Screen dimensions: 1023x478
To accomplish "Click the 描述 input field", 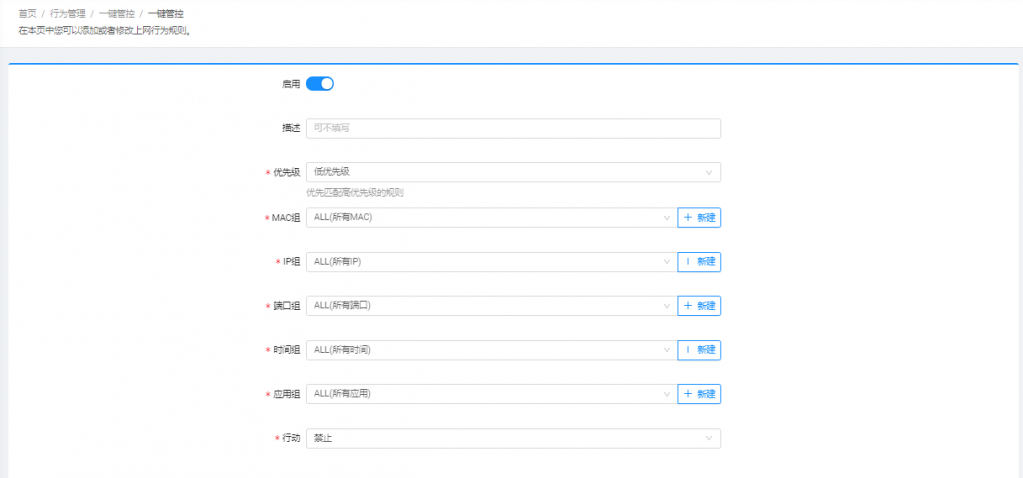I will tap(513, 128).
